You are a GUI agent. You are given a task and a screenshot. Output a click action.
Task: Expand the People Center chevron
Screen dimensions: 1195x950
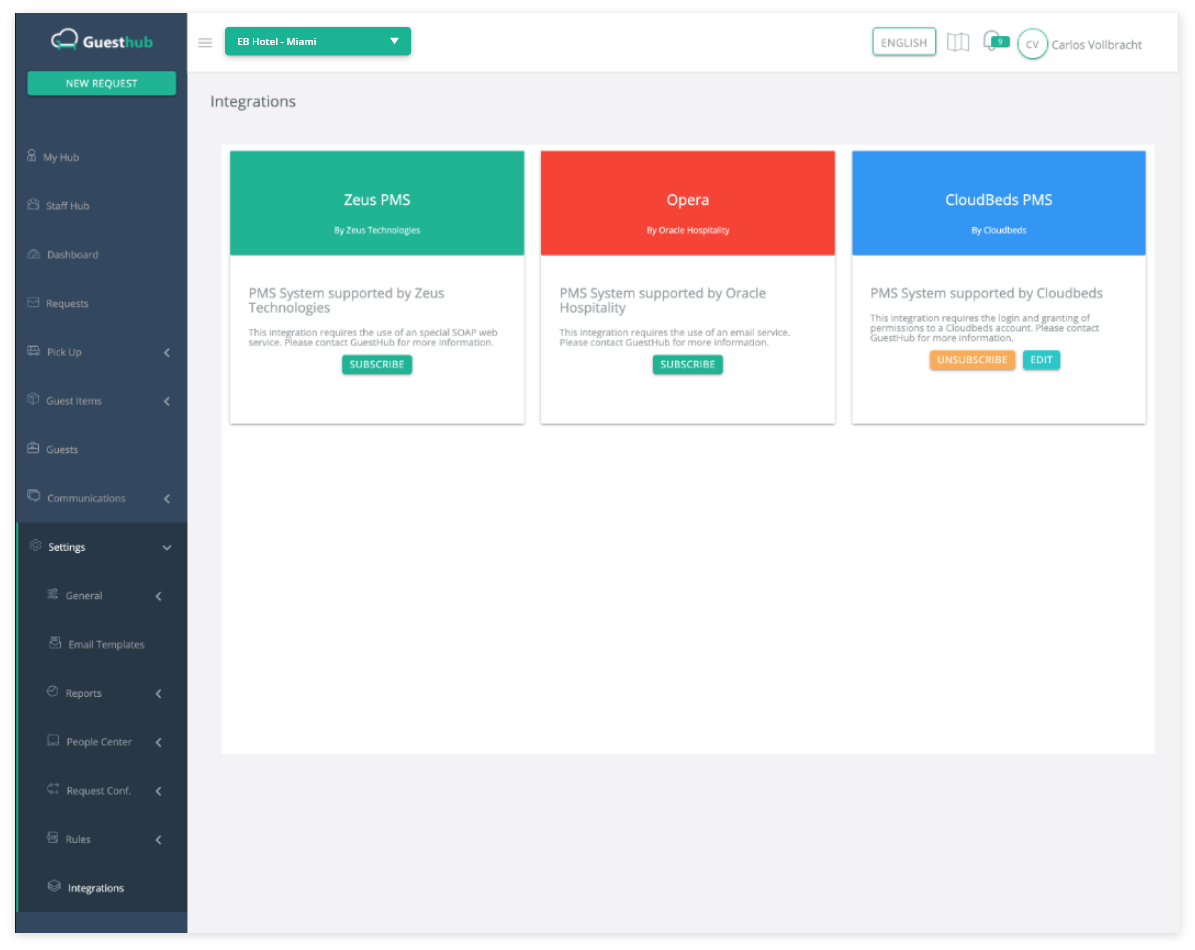pyautogui.click(x=159, y=742)
